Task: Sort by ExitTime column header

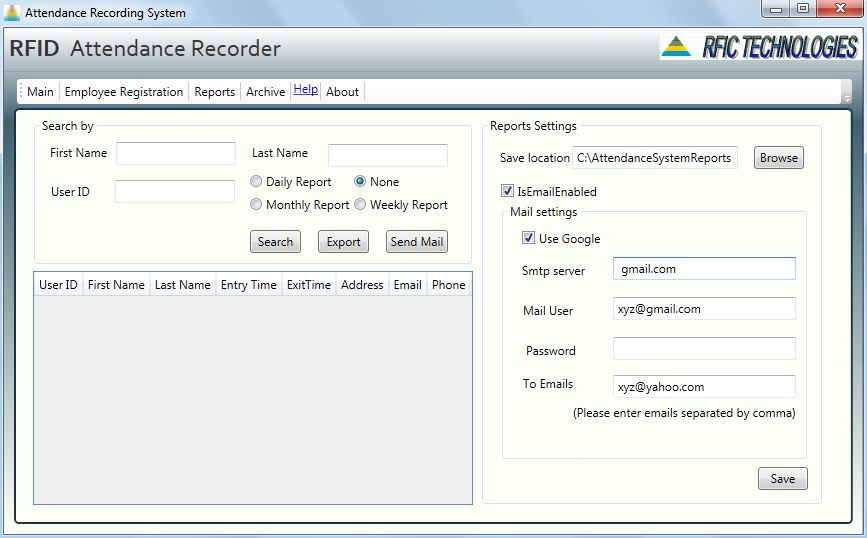Action: coord(309,285)
